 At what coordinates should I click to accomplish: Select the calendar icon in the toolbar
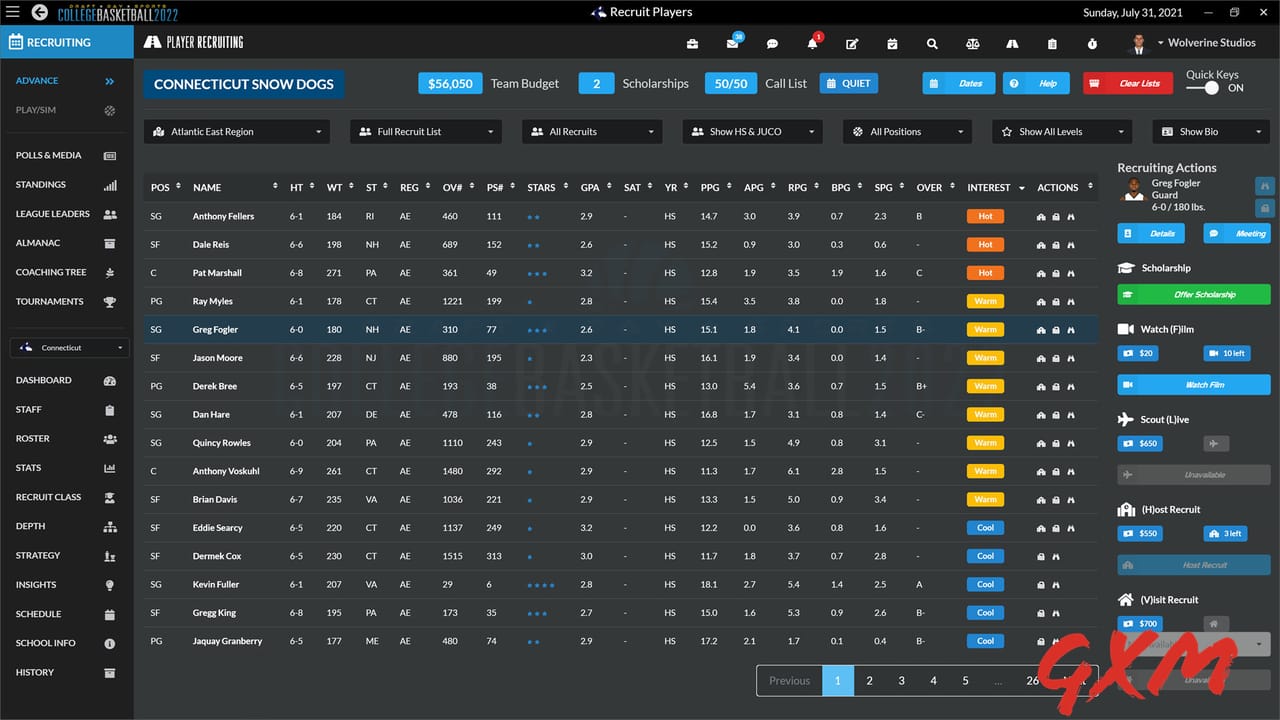click(891, 43)
